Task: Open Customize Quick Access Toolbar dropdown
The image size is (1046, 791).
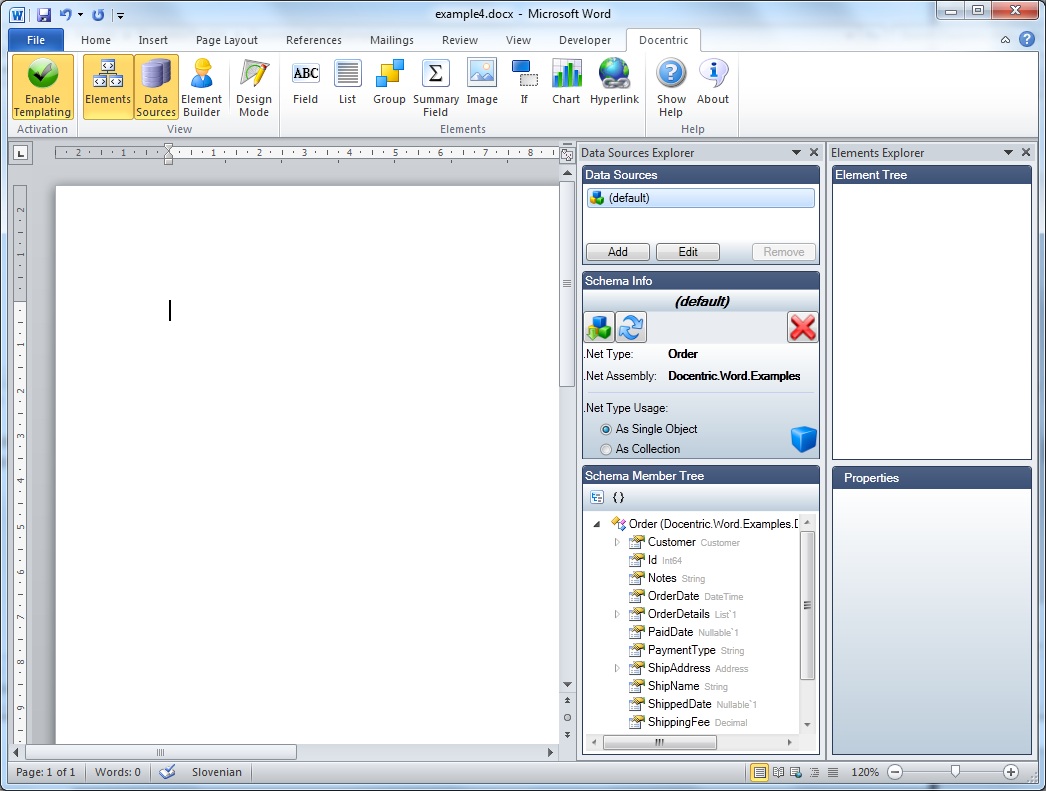Action: [x=120, y=15]
